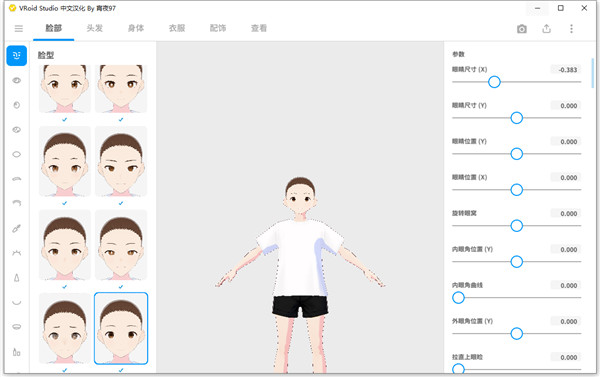This screenshot has height=377, width=600.
Task: Switch to the 头发 tab
Action: pos(95,28)
